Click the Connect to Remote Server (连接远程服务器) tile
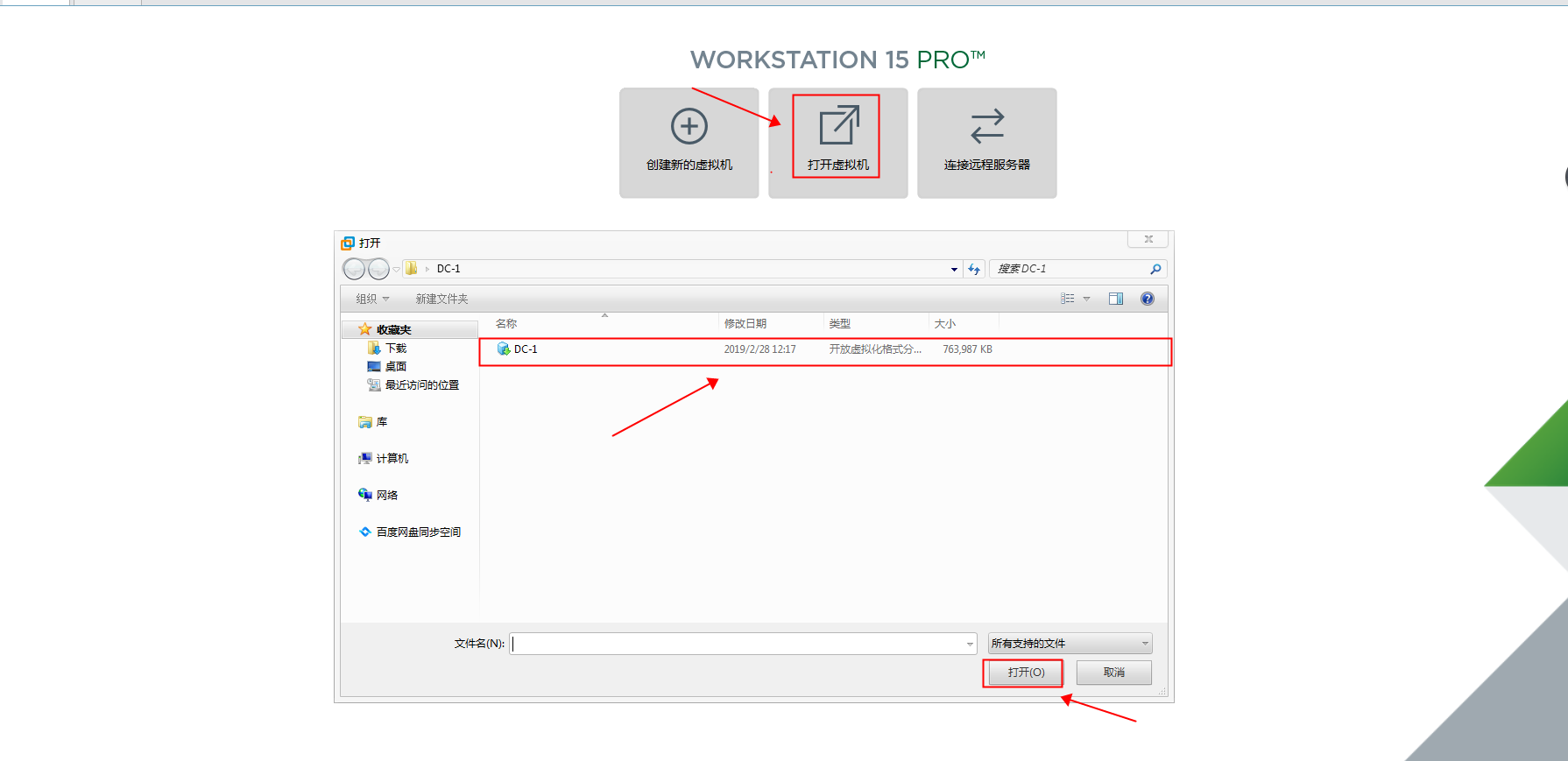This screenshot has width=1568, height=761. pos(986,143)
